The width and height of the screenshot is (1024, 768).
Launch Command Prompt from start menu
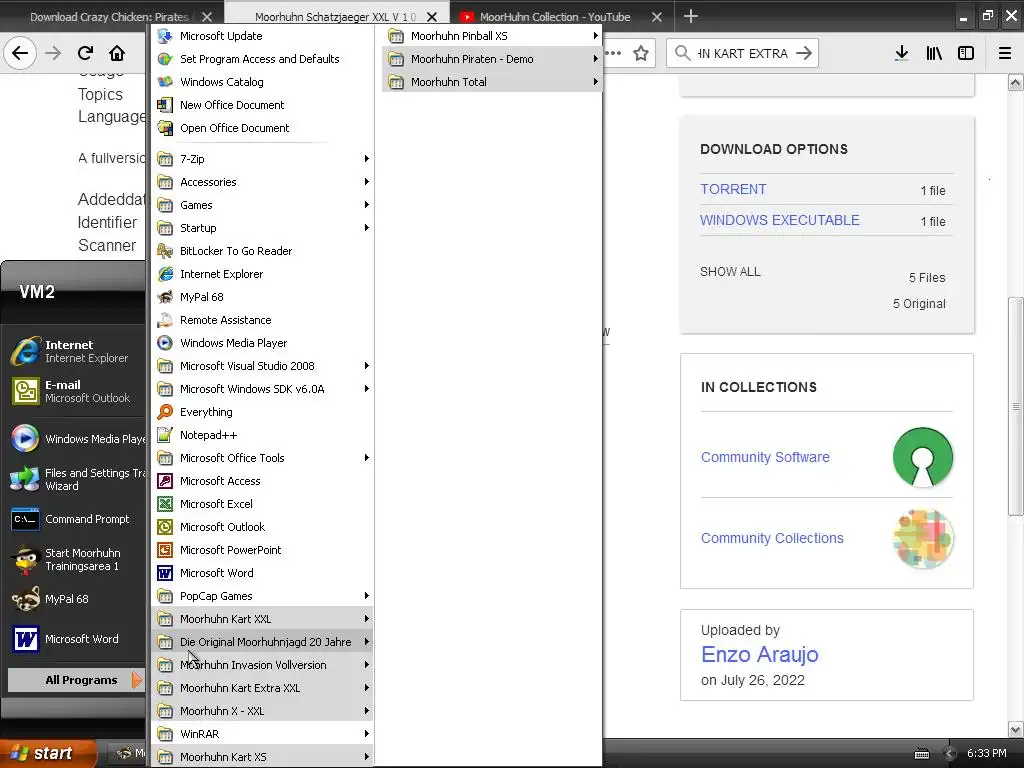(77, 519)
